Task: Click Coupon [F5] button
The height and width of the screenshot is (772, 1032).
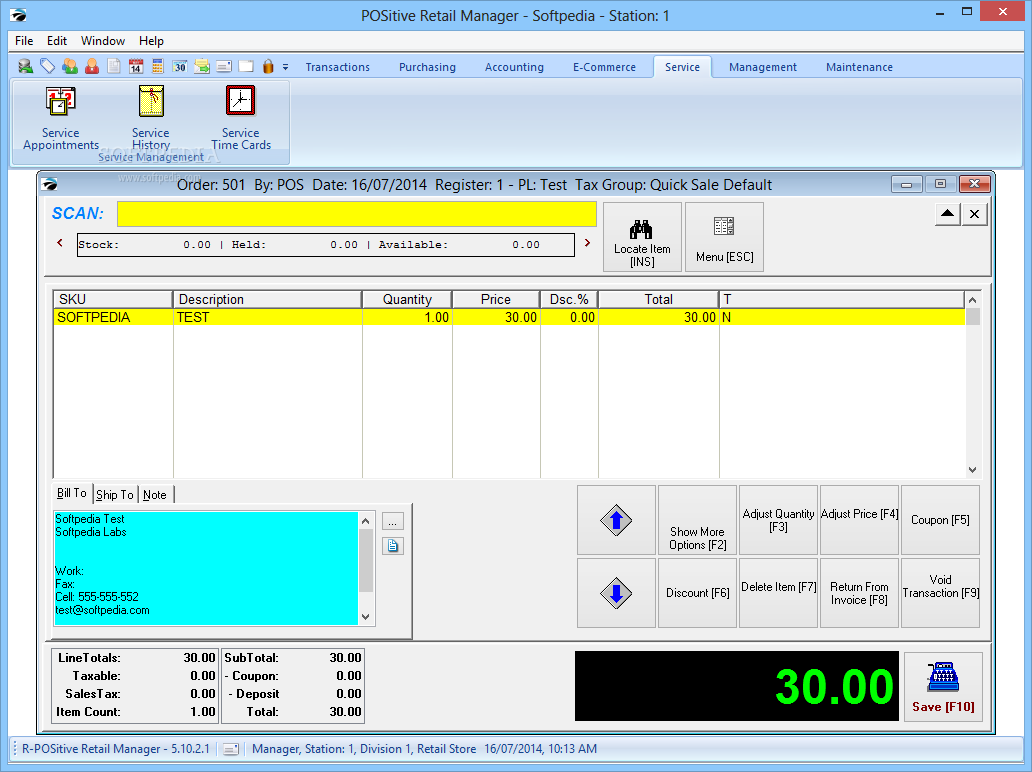Action: click(941, 520)
